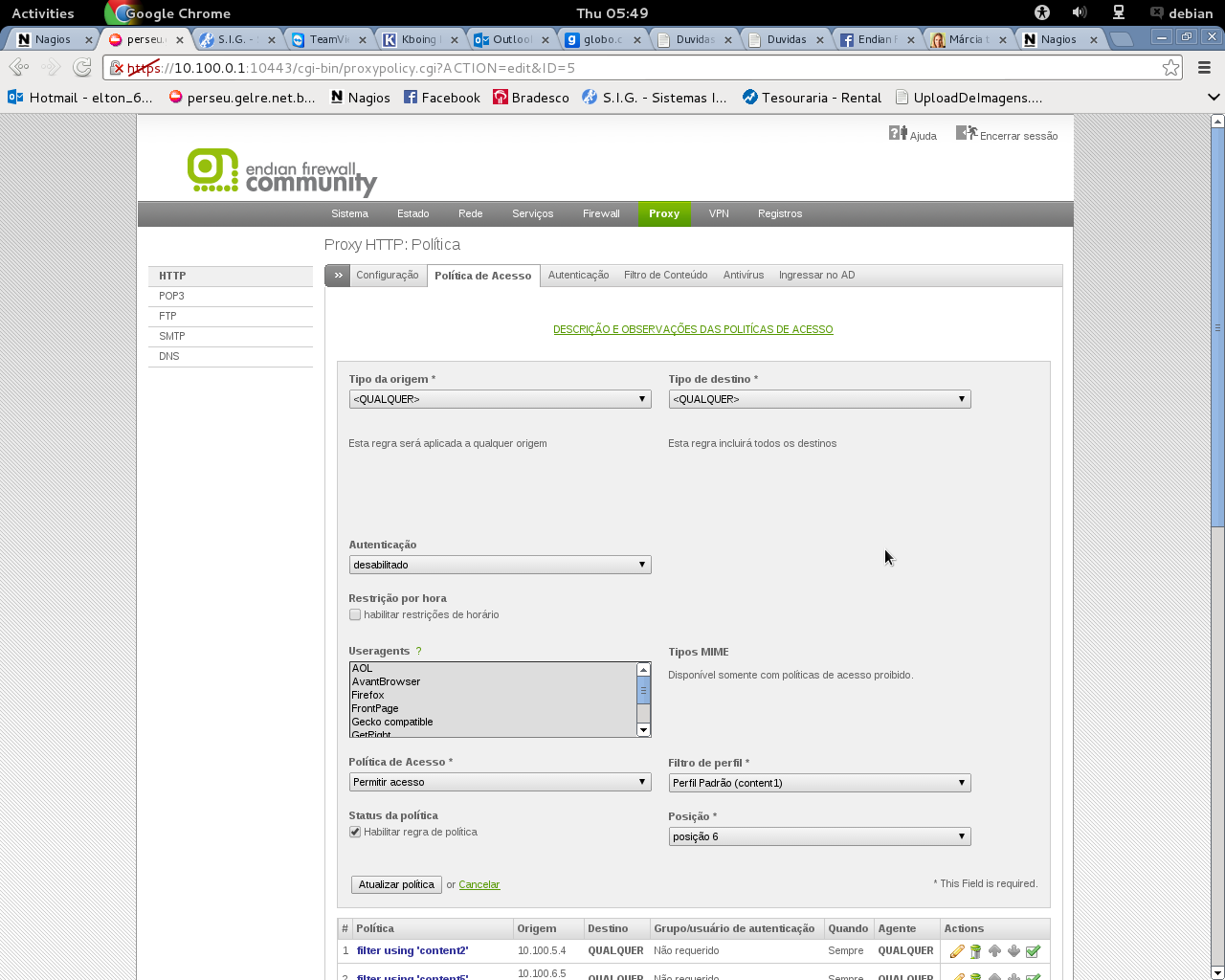
Task: Click the Atualizar política button
Action: click(x=396, y=884)
